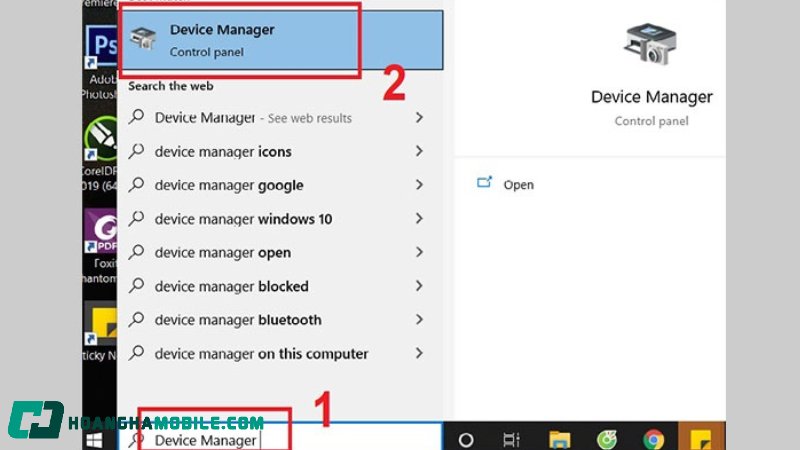Expand chevron next to 'device manager open'
800x450 pixels.
(419, 253)
